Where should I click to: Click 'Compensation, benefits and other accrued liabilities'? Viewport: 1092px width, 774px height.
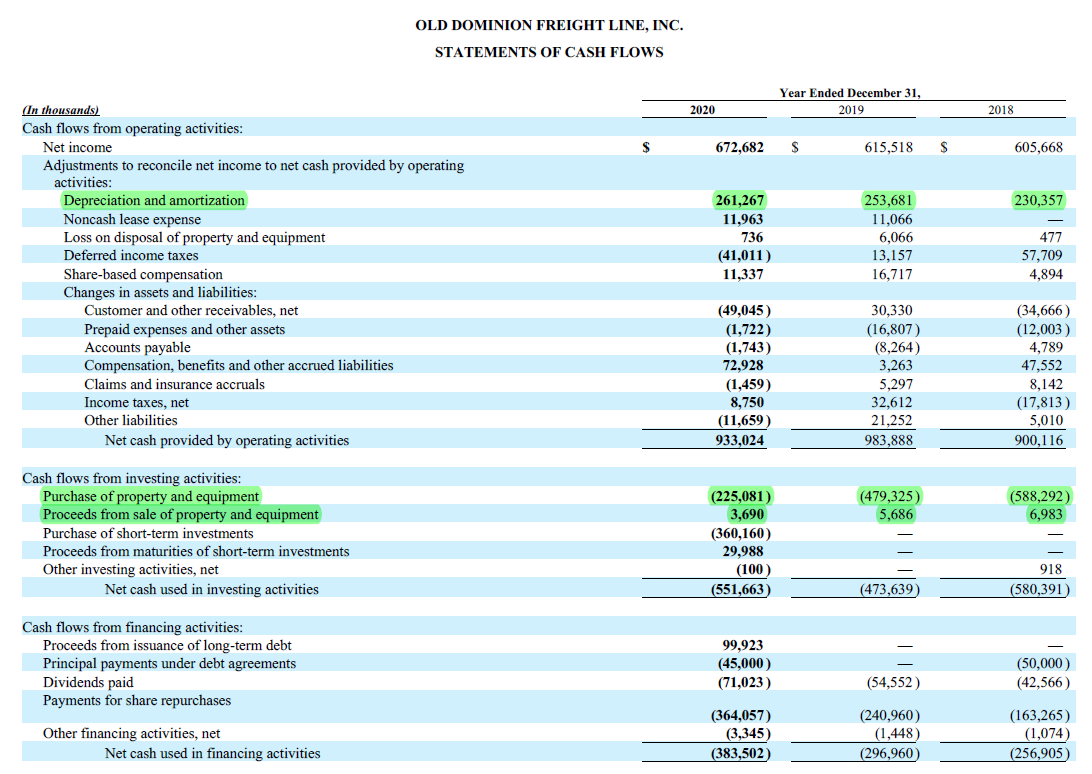coord(239,366)
